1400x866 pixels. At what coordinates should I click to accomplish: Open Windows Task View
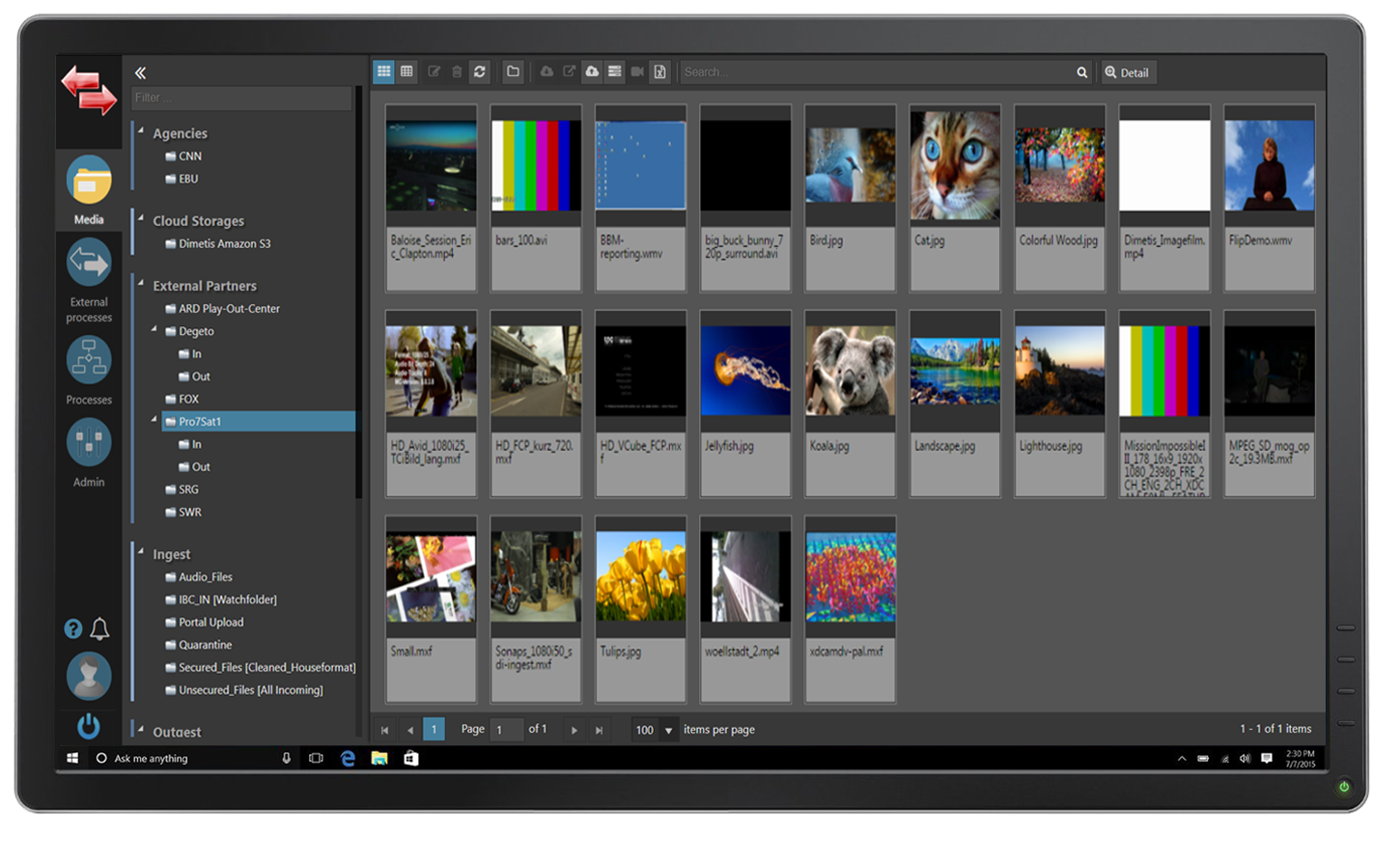click(x=316, y=758)
